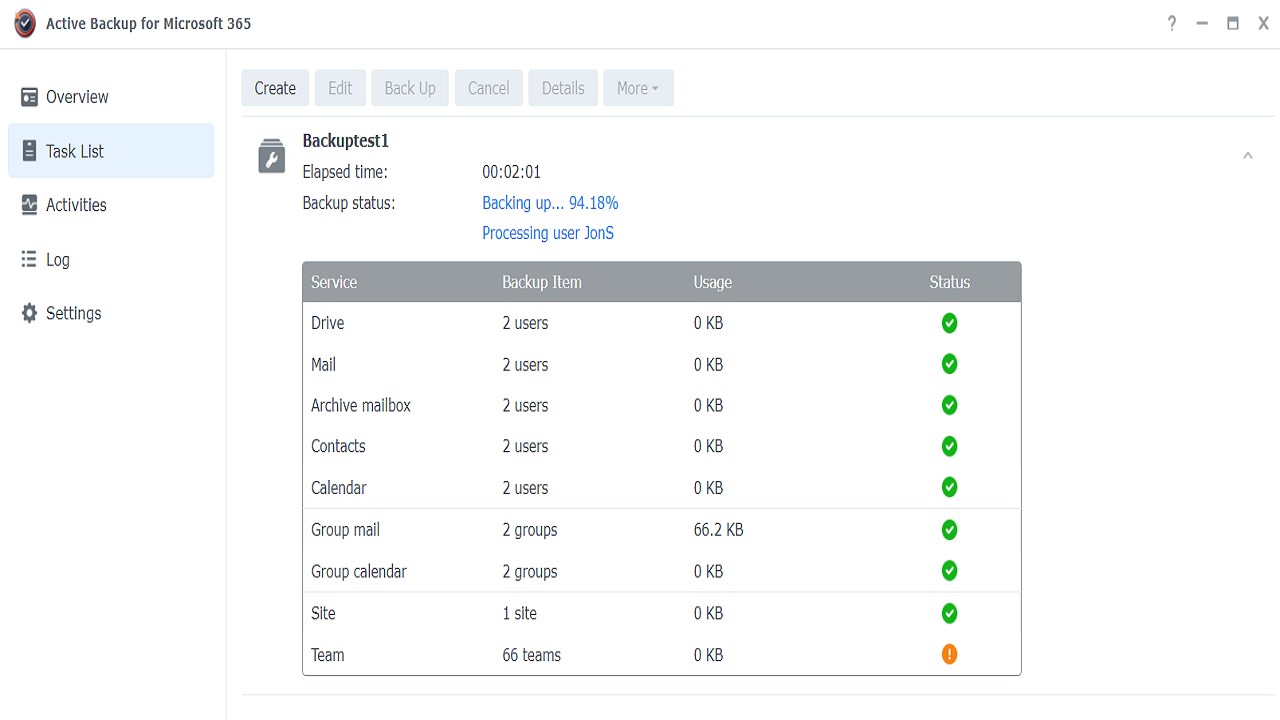Image resolution: width=1280 pixels, height=720 pixels.
Task: Click the Create button
Action: 275,88
